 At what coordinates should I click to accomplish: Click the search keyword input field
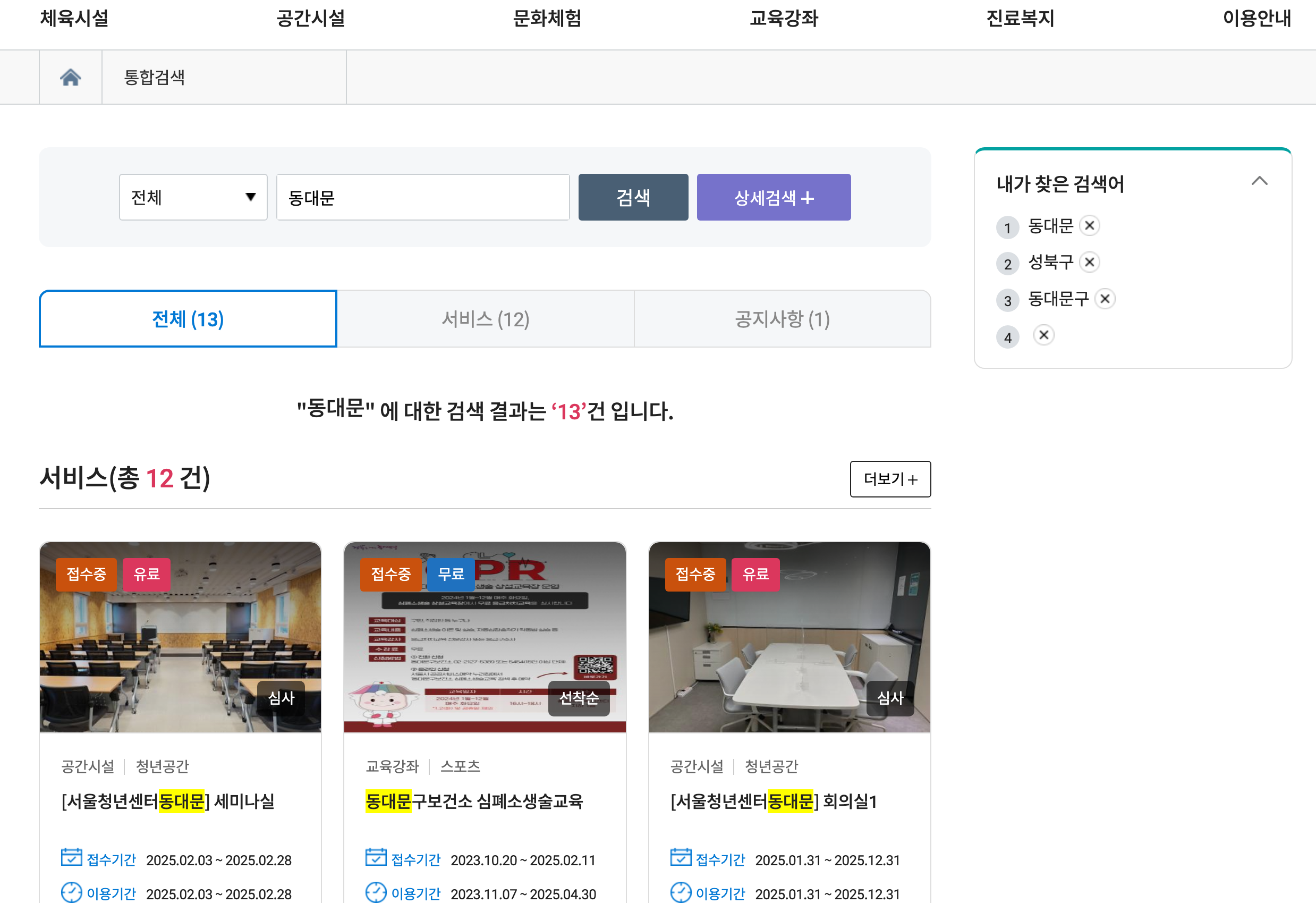pos(422,197)
